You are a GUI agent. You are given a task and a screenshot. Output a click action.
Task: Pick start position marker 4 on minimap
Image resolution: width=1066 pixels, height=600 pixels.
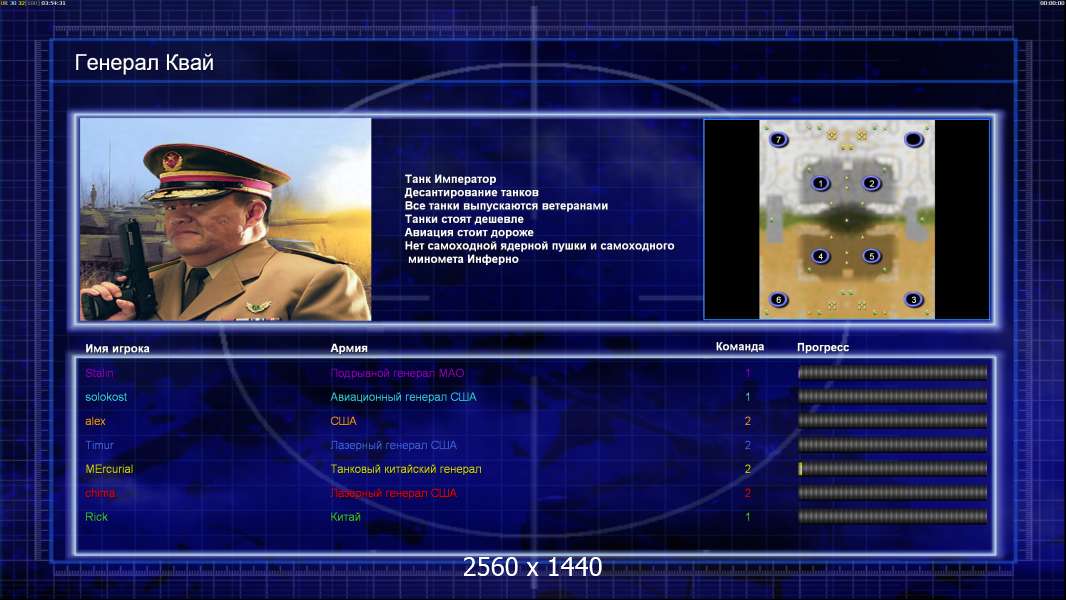coord(821,257)
